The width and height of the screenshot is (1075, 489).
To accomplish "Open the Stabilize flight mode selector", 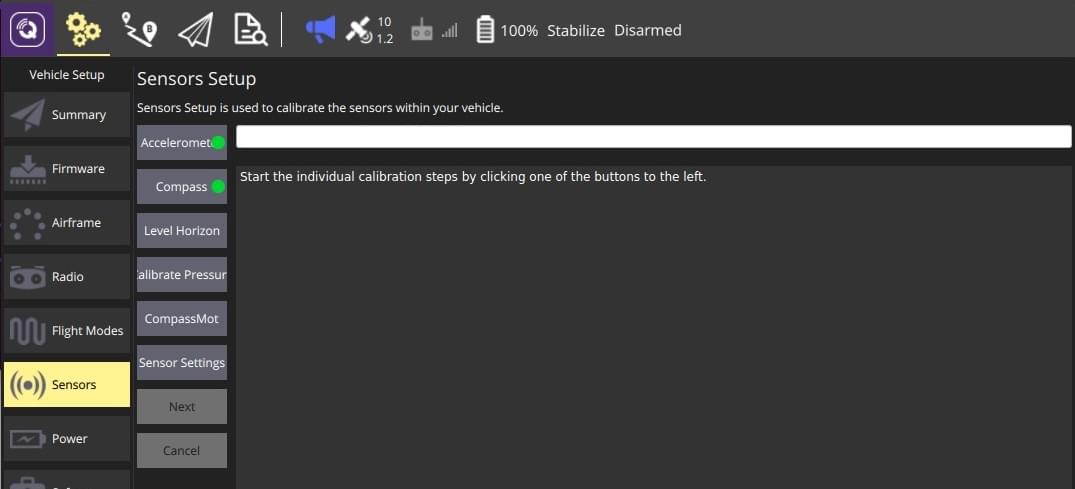I will 576,30.
